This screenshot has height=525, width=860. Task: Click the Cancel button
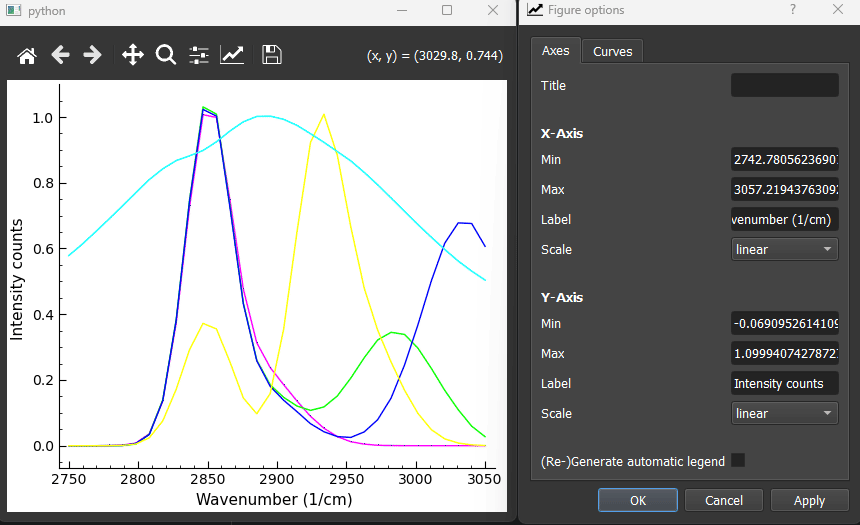click(x=724, y=500)
